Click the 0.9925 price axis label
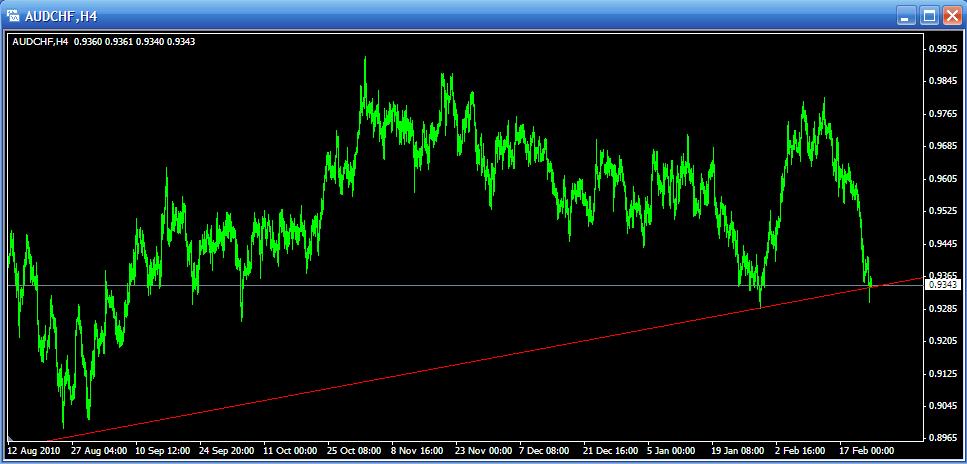967x464 pixels. coord(943,48)
